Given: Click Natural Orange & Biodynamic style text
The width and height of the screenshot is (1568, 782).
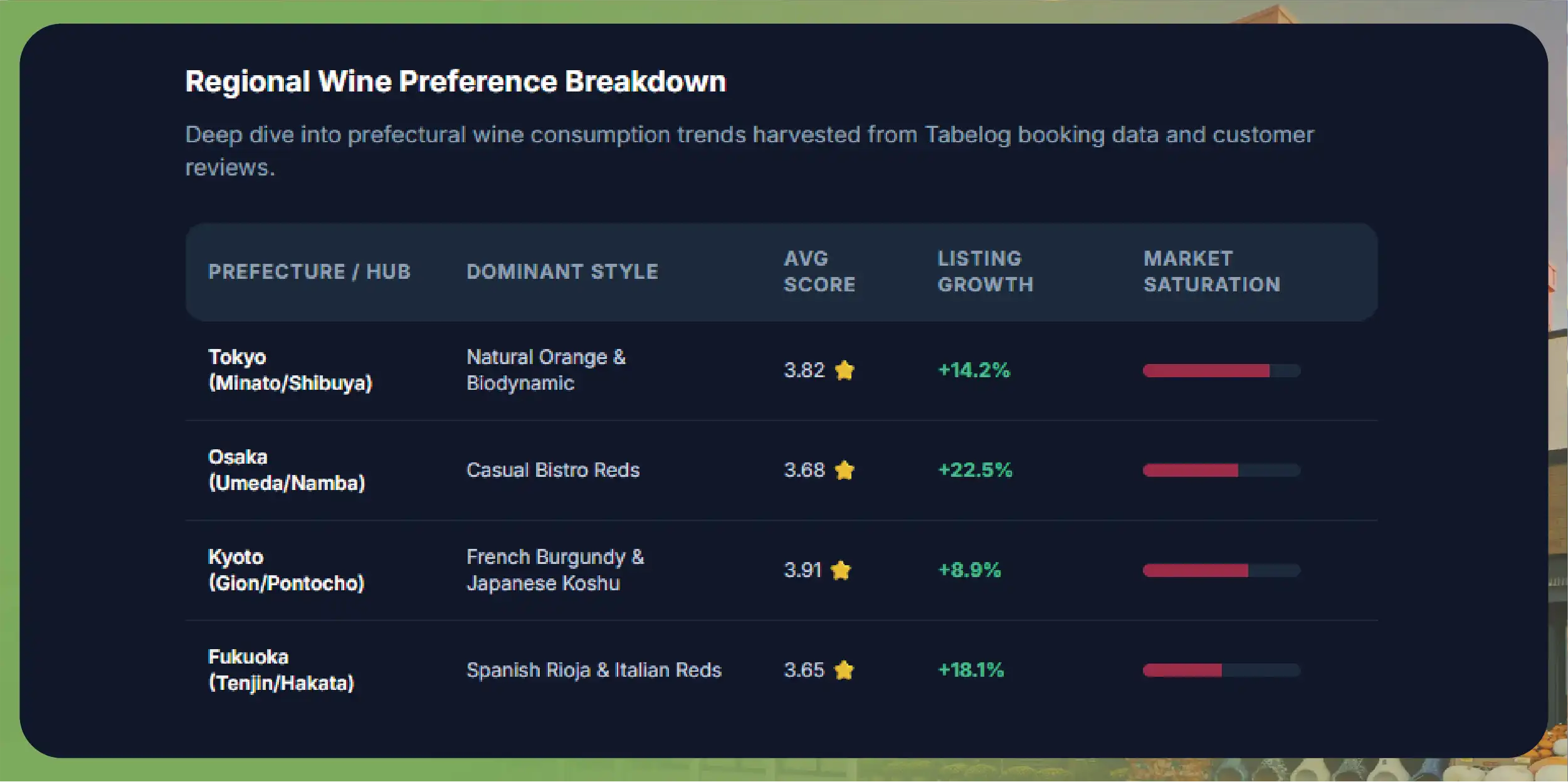Looking at the screenshot, I should pos(546,370).
